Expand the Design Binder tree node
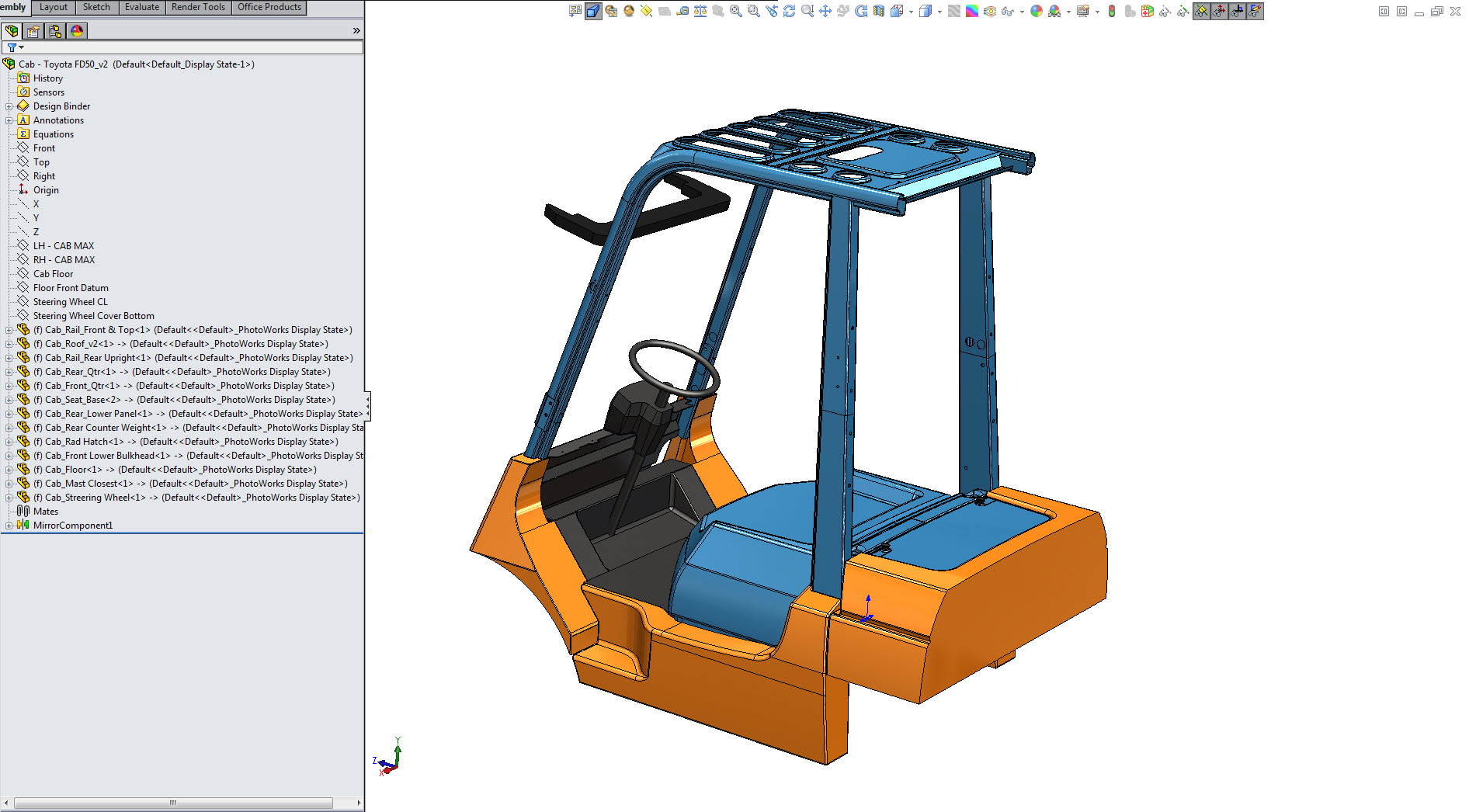 [x=9, y=106]
